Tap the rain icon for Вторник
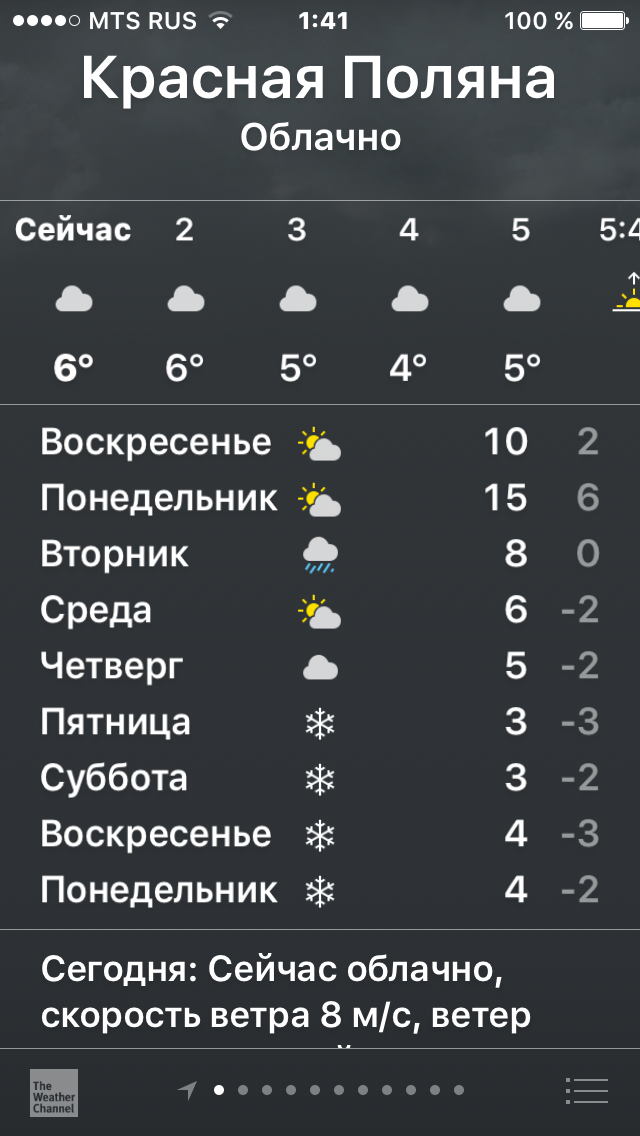 click(x=320, y=555)
